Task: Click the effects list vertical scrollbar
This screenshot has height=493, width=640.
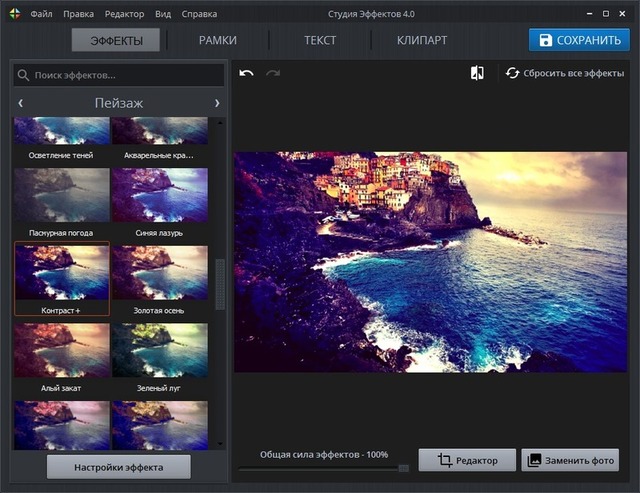Action: click(221, 285)
